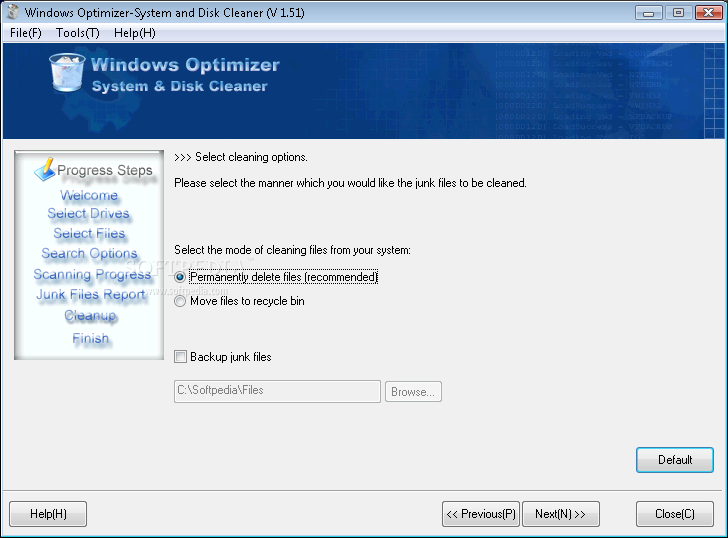728x538 pixels.
Task: Click the Select Files step
Action: (89, 233)
